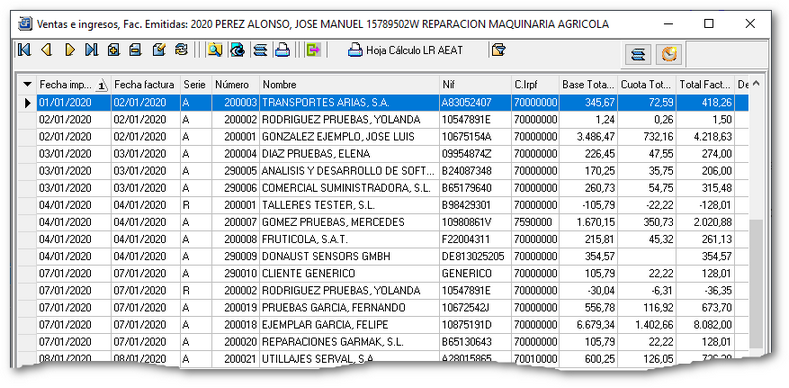Open the grid options triangle in header corner
The height and width of the screenshot is (388, 789).
pyautogui.click(x=27, y=84)
